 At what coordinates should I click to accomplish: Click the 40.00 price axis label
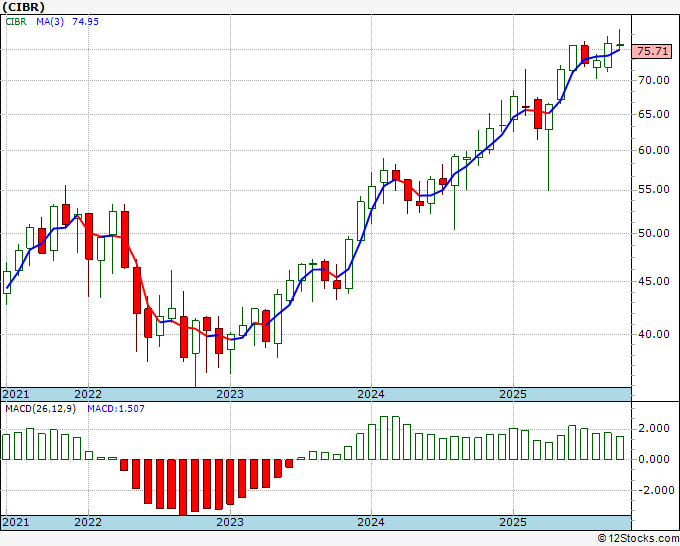[654, 334]
